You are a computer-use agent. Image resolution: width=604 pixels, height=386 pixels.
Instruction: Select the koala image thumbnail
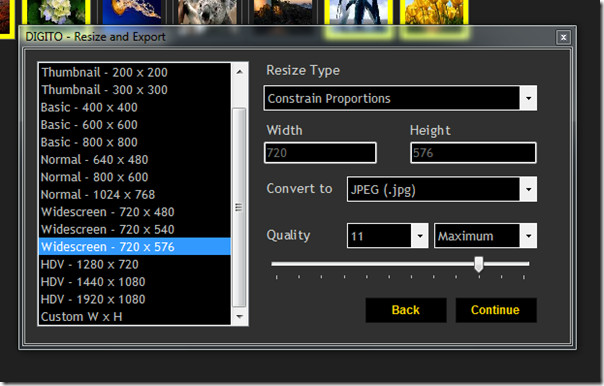208,12
